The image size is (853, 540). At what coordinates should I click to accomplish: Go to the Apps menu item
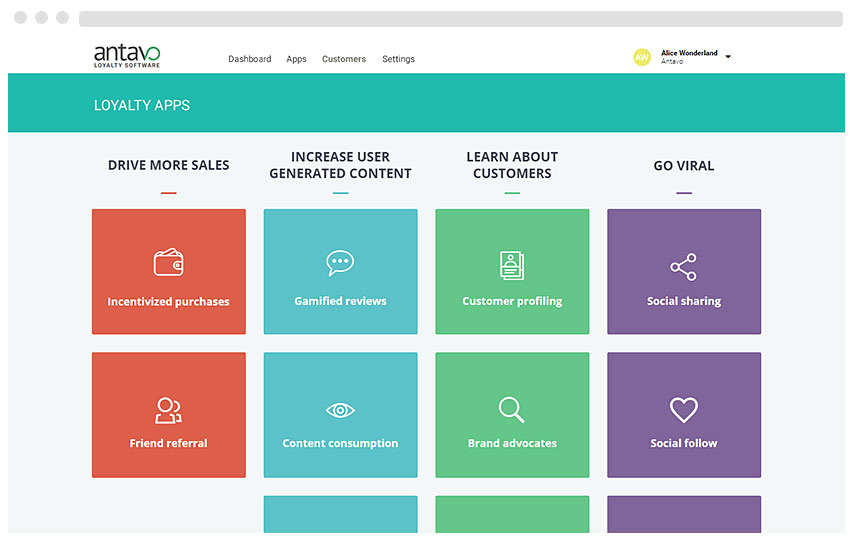click(296, 59)
